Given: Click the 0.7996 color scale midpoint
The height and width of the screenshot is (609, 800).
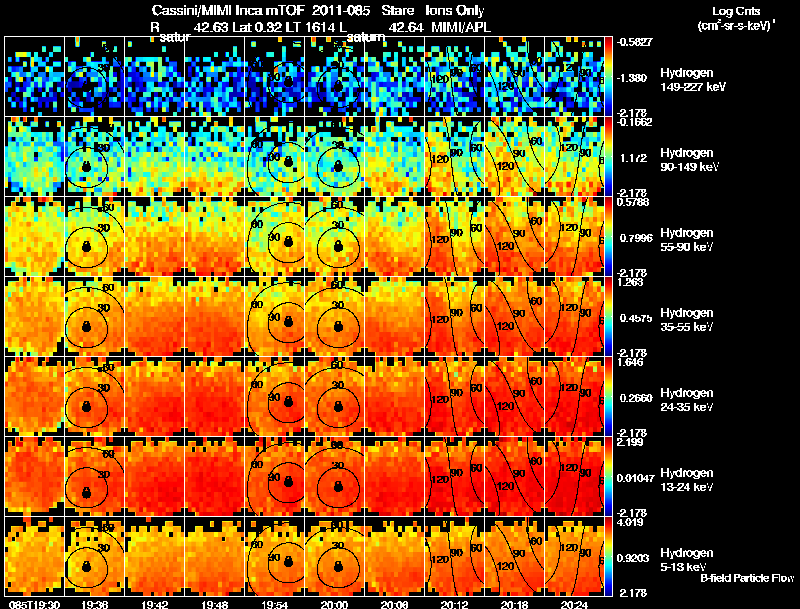Looking at the screenshot, I should pyautogui.click(x=636, y=238).
